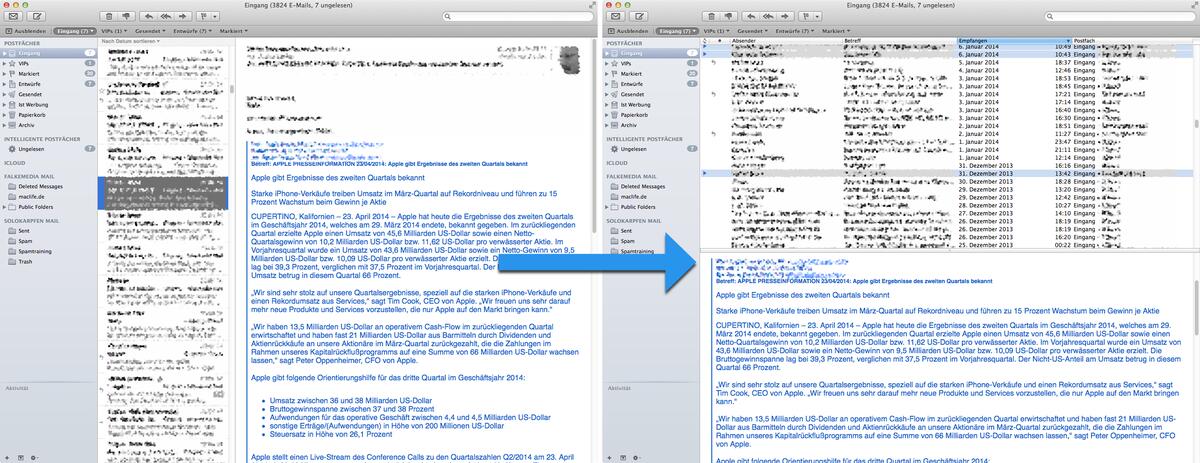Viewport: 1200px width, 463px height.
Task: Open maclife.de folder in left sidebar
Action: [49, 196]
